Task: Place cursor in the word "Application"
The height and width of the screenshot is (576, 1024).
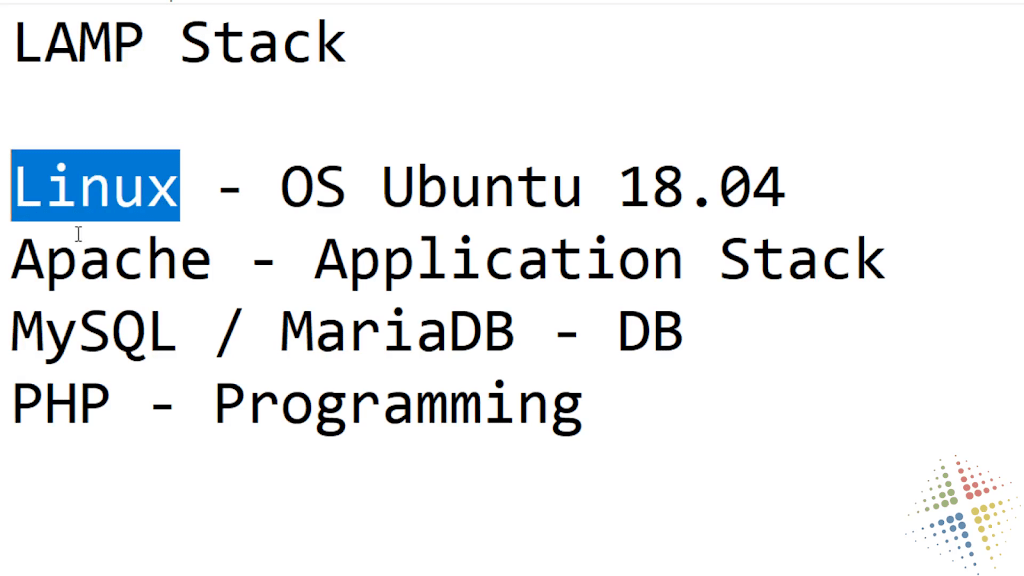Action: click(x=498, y=261)
